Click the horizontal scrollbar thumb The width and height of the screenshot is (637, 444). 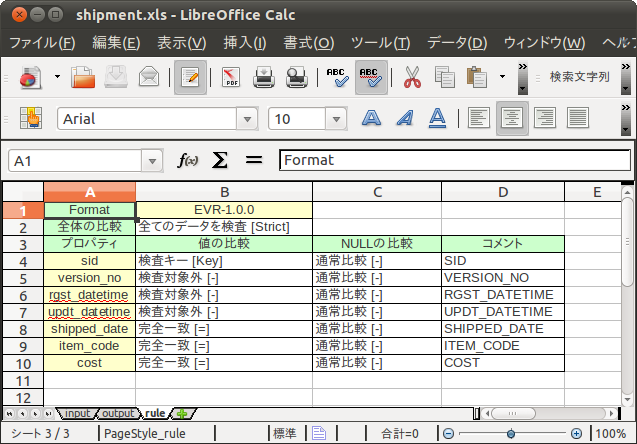[513, 414]
